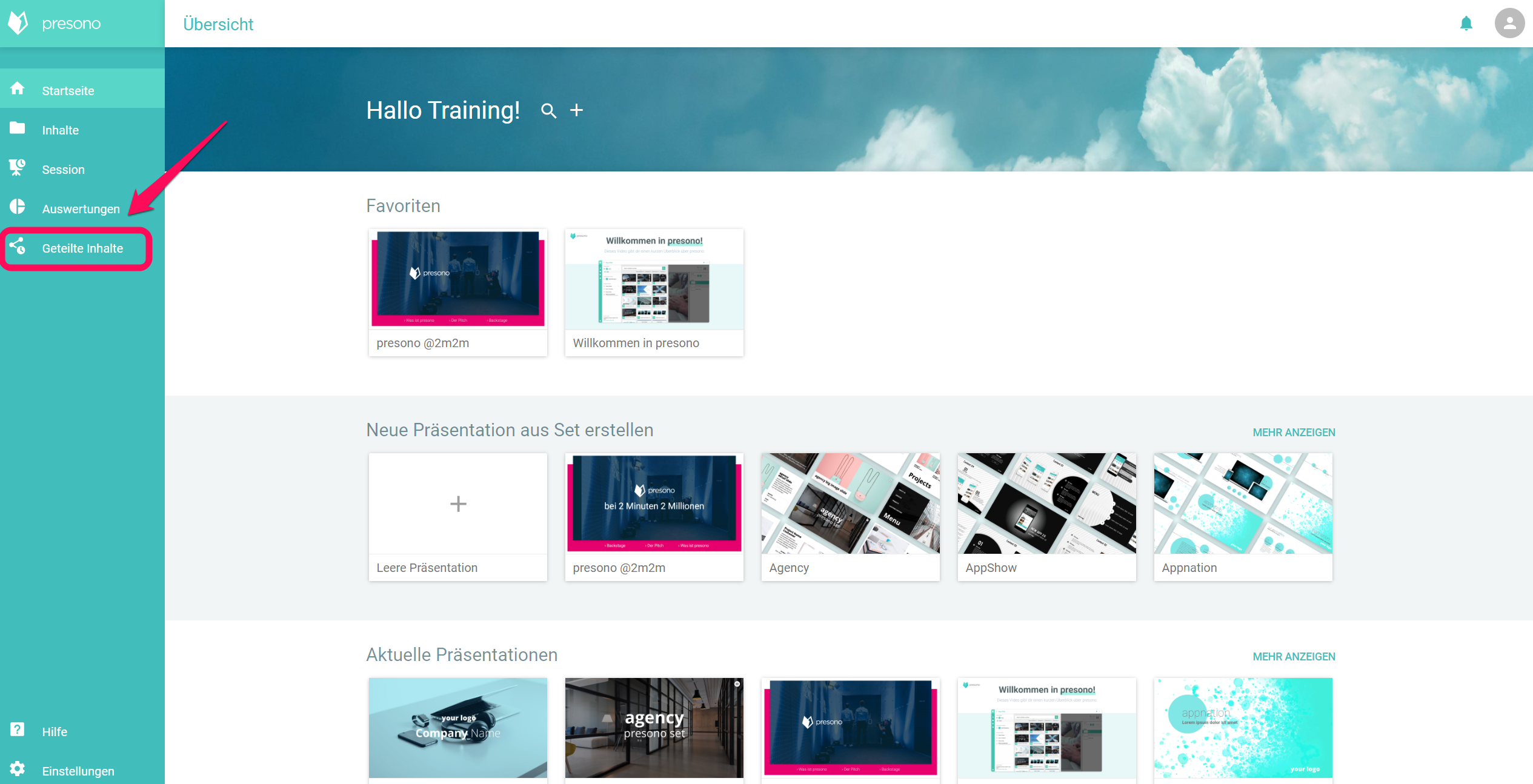Click the Geteilte Inhalte share icon
This screenshot has width=1533, height=784.
18,246
